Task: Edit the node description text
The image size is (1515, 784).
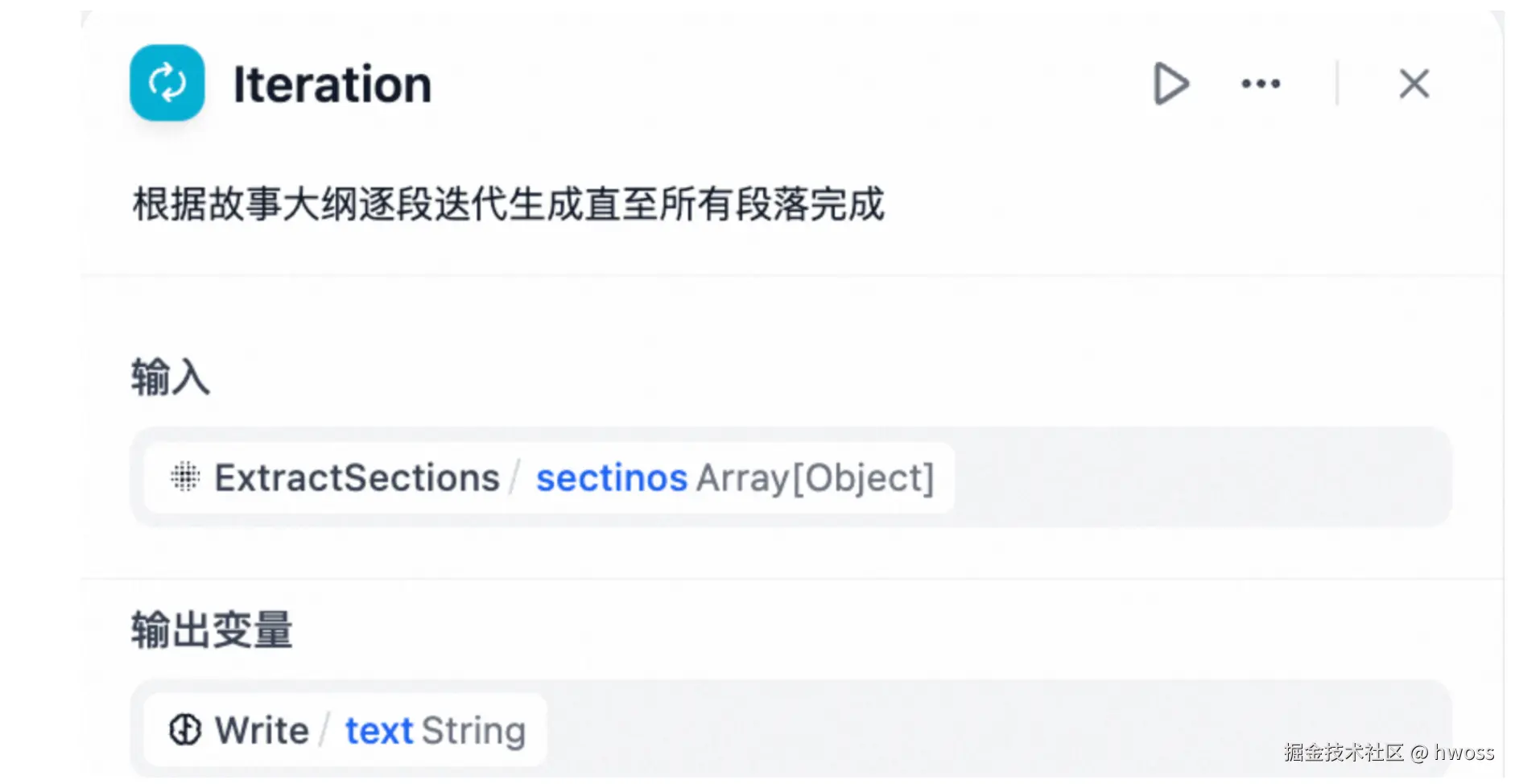Action: point(508,204)
